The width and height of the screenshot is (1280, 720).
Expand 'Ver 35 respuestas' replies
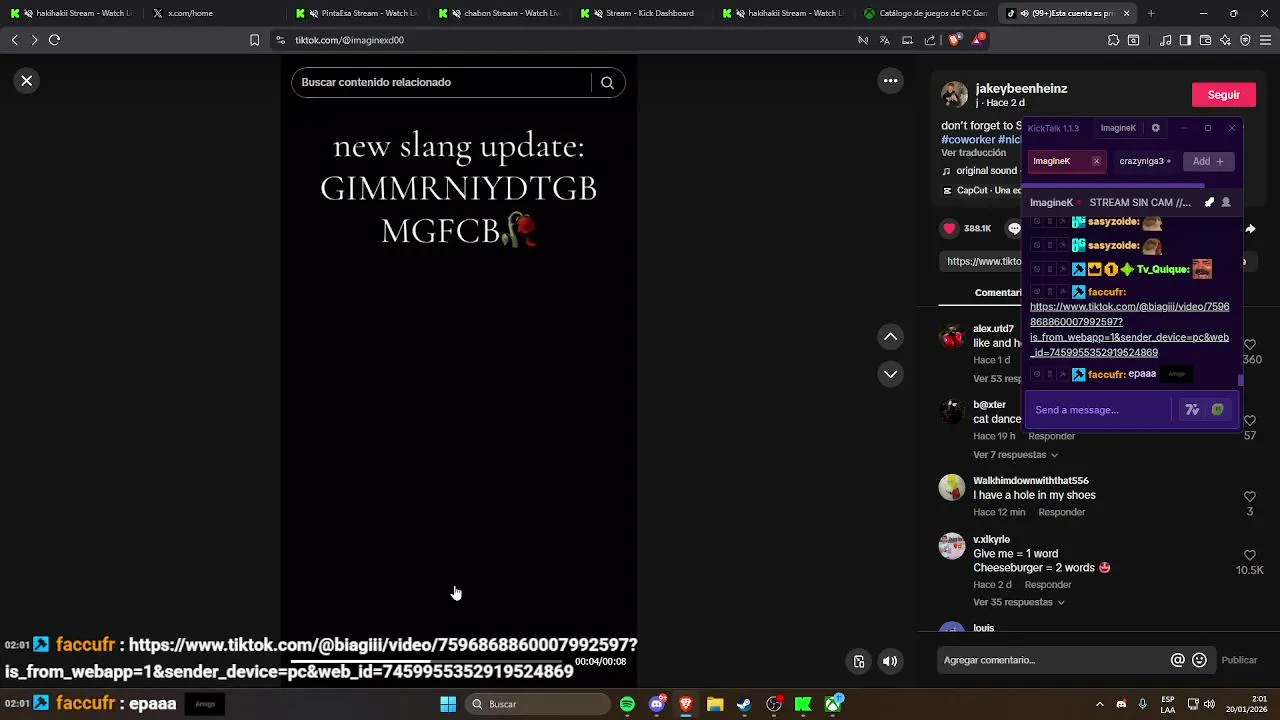coord(1019,602)
